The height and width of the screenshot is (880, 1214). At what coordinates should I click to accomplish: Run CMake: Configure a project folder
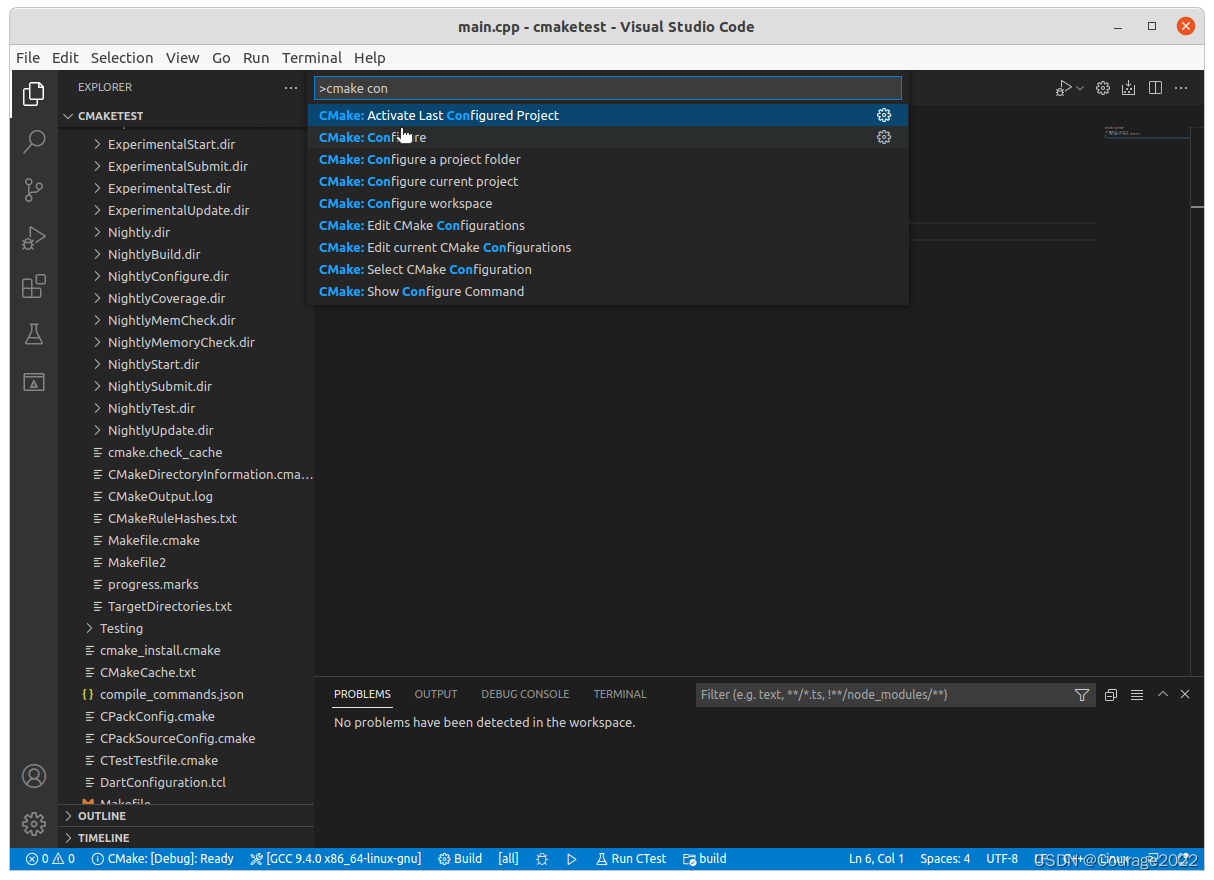coord(608,159)
